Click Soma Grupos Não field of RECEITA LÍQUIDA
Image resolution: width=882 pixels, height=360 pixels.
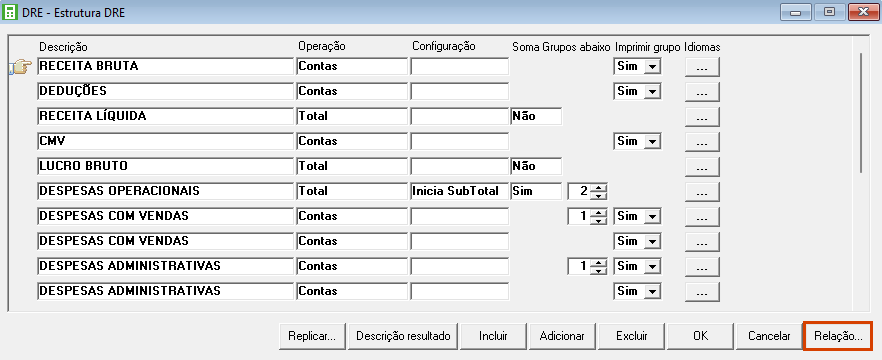pyautogui.click(x=536, y=116)
